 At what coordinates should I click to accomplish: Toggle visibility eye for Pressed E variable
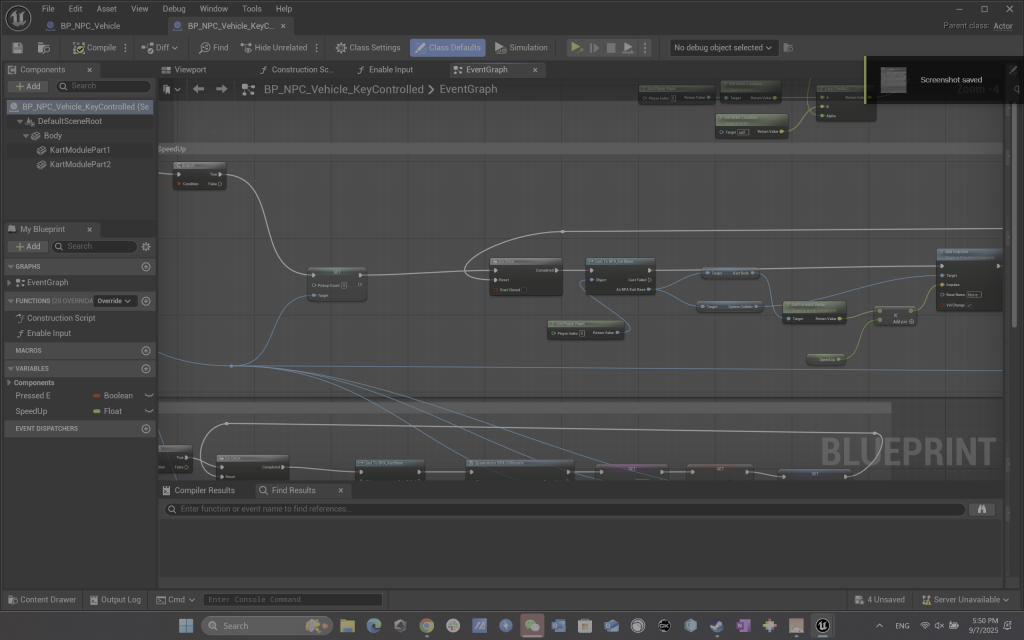point(148,396)
